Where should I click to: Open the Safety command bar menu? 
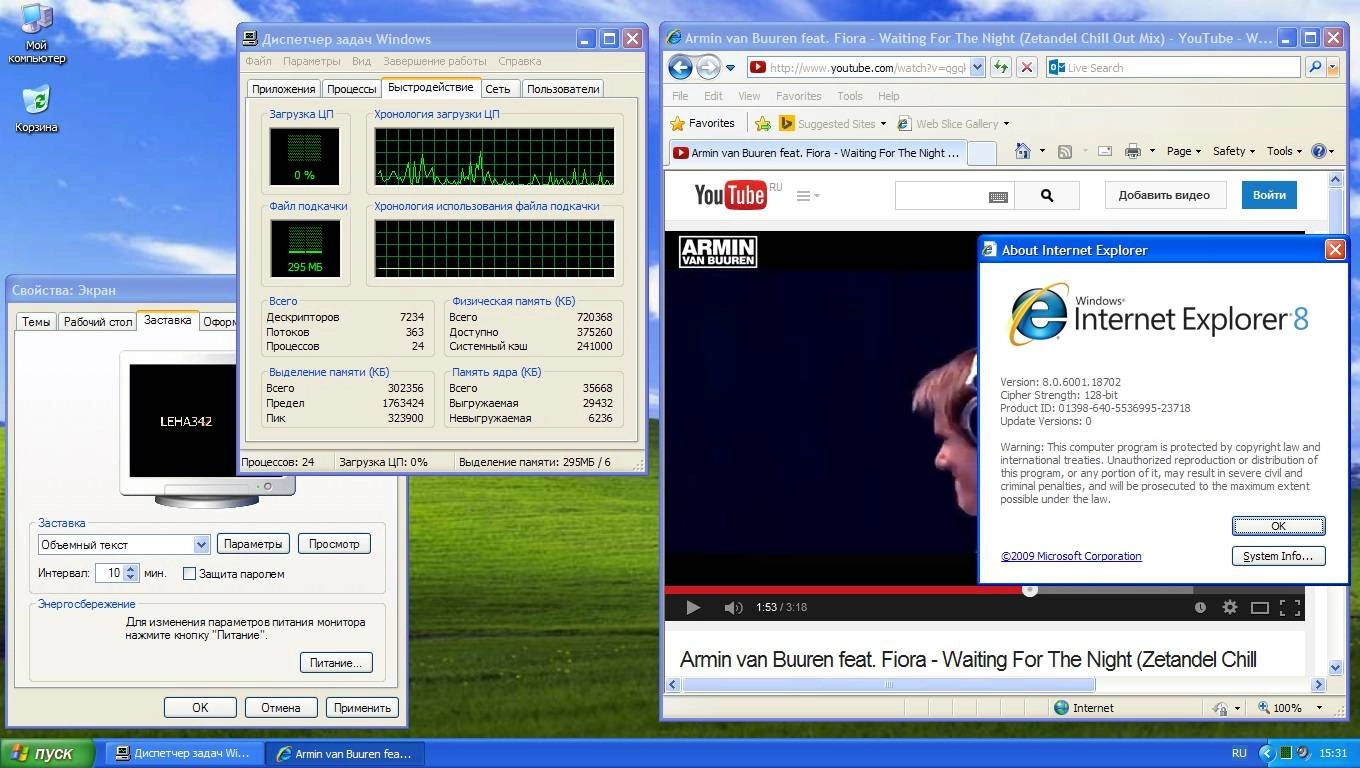(x=1235, y=151)
